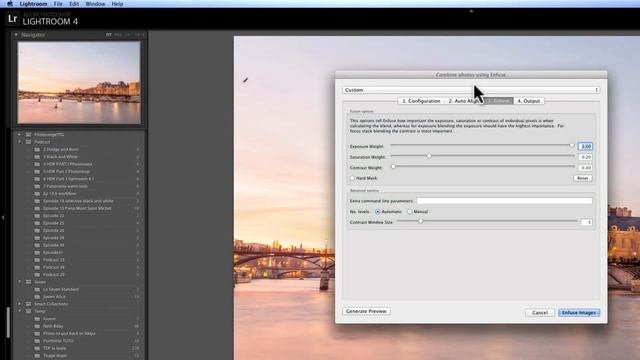
Task: Open the Edit menu
Action: (74, 4)
